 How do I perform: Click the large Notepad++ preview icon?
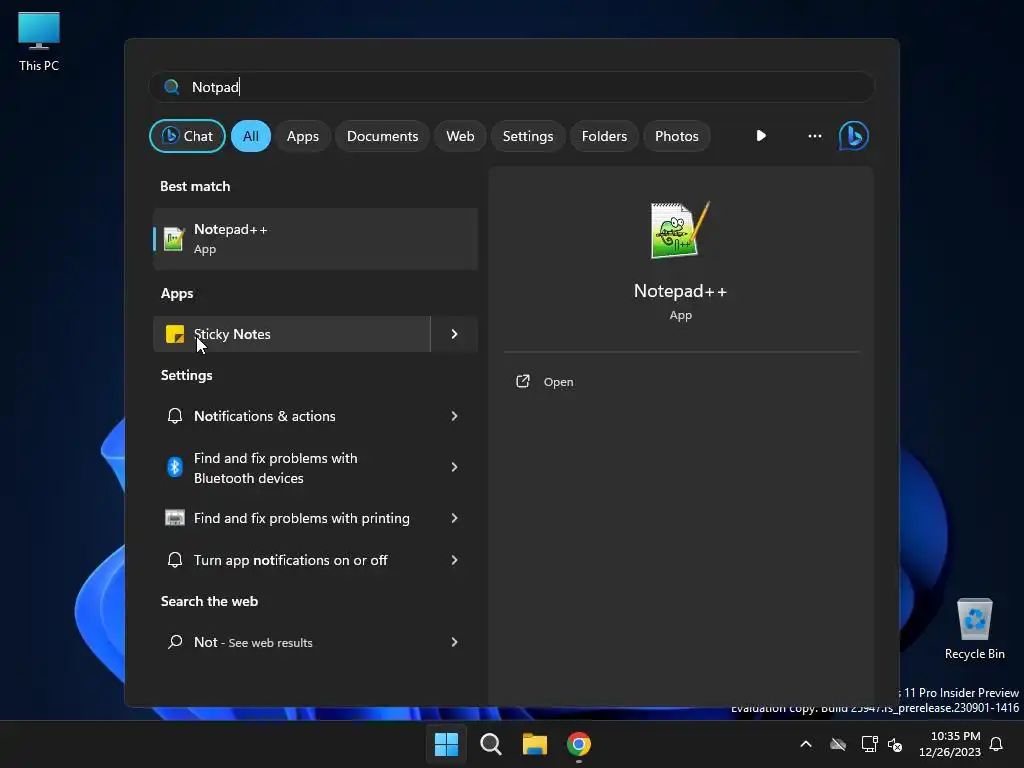680,230
